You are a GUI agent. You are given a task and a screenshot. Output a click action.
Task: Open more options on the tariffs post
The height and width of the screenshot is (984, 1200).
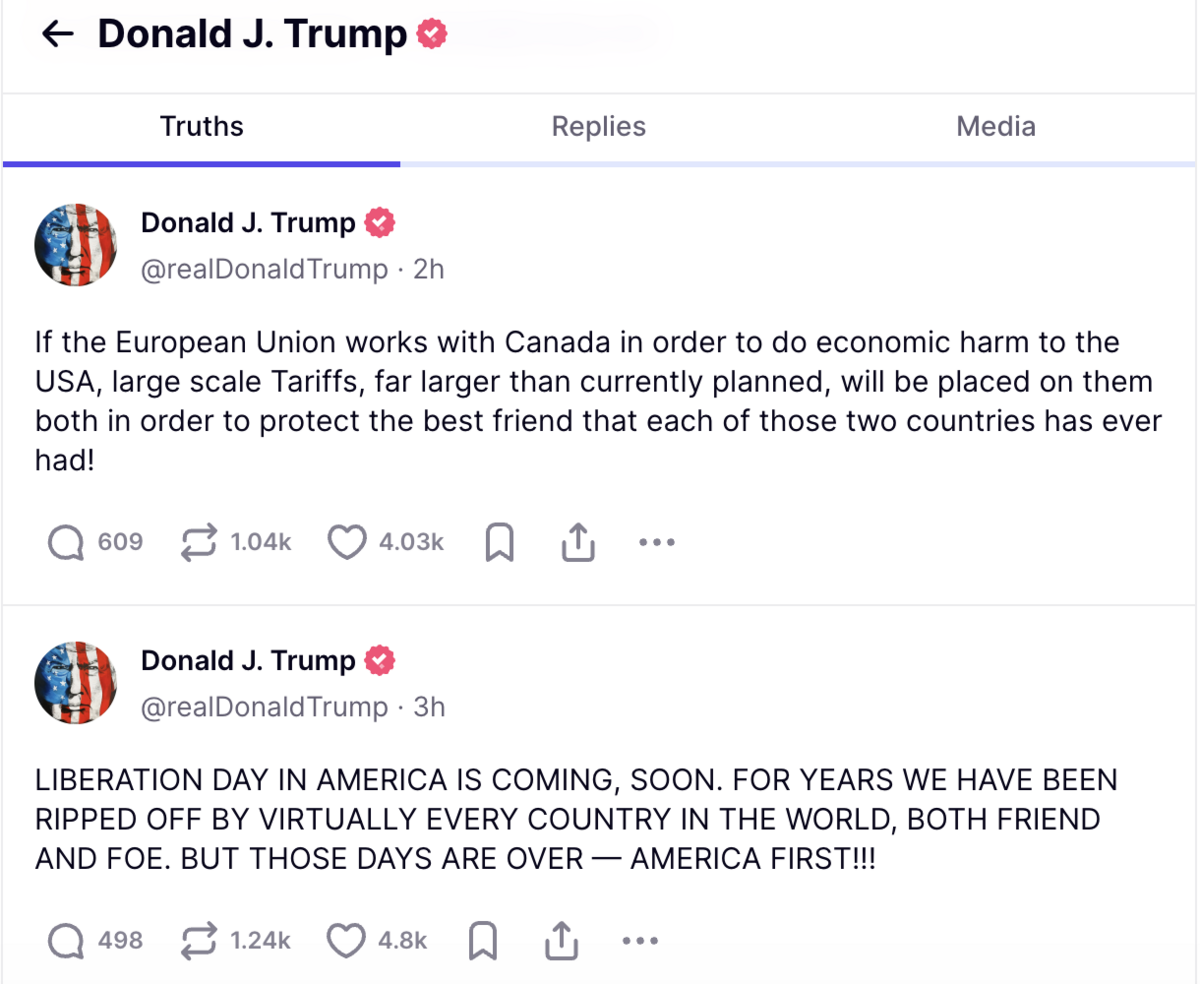[x=656, y=543]
